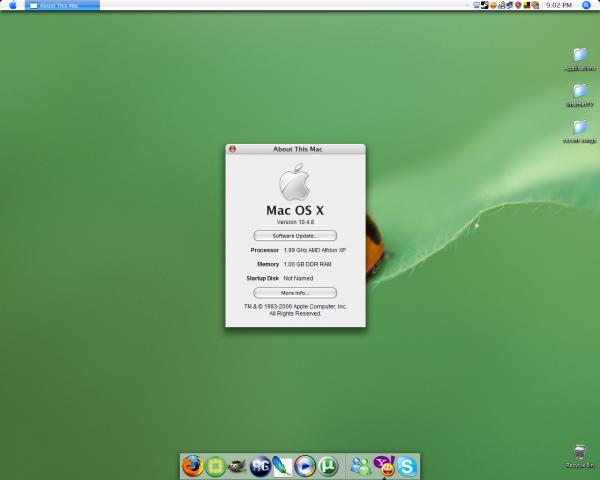
Task: Click the orange smiley tray icon
Action: pos(493,5)
